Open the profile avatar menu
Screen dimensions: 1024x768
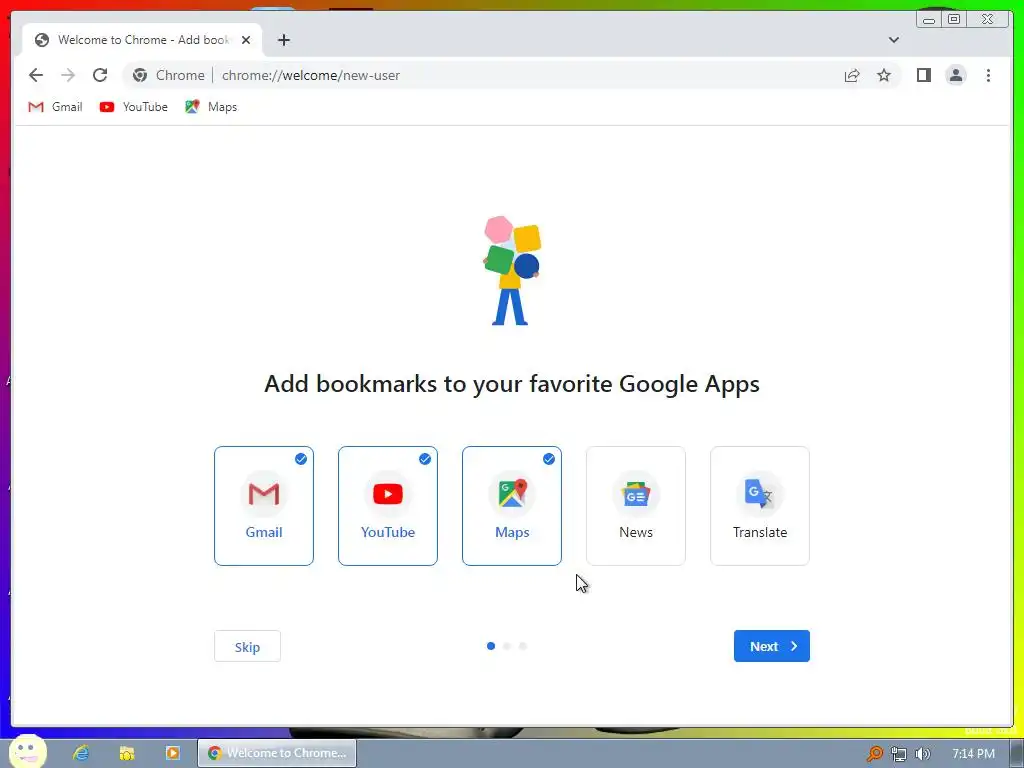[x=955, y=75]
